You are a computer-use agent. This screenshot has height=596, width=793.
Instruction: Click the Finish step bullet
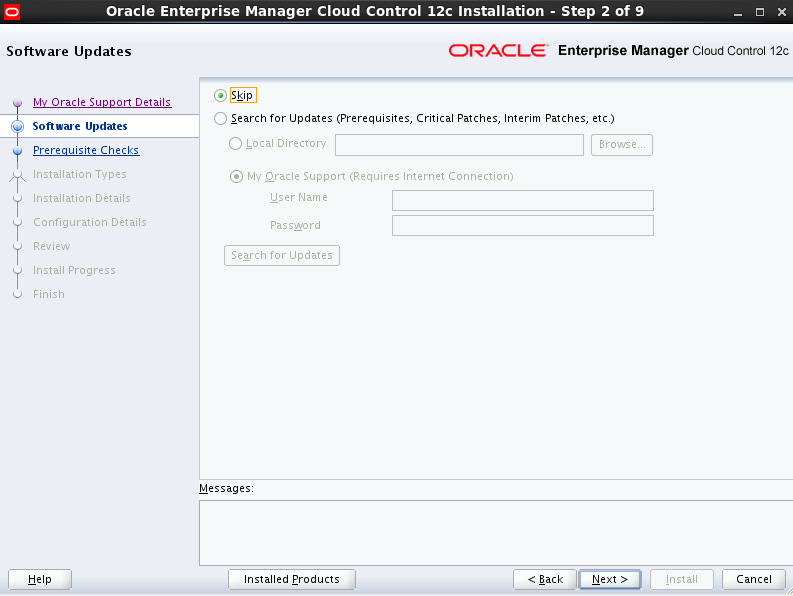pos(18,294)
